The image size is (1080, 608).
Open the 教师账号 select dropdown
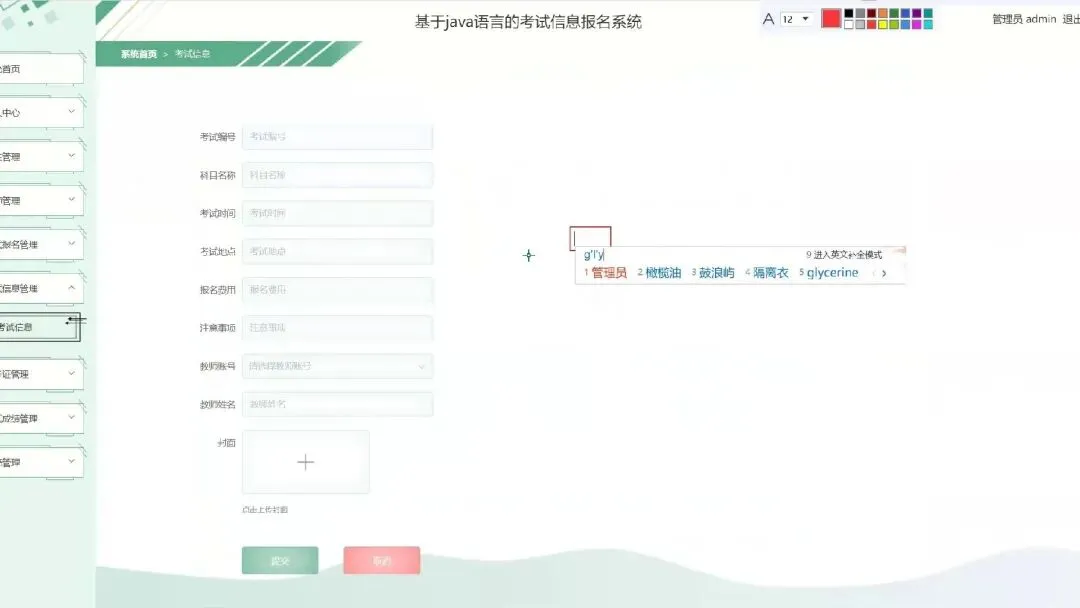click(x=338, y=366)
